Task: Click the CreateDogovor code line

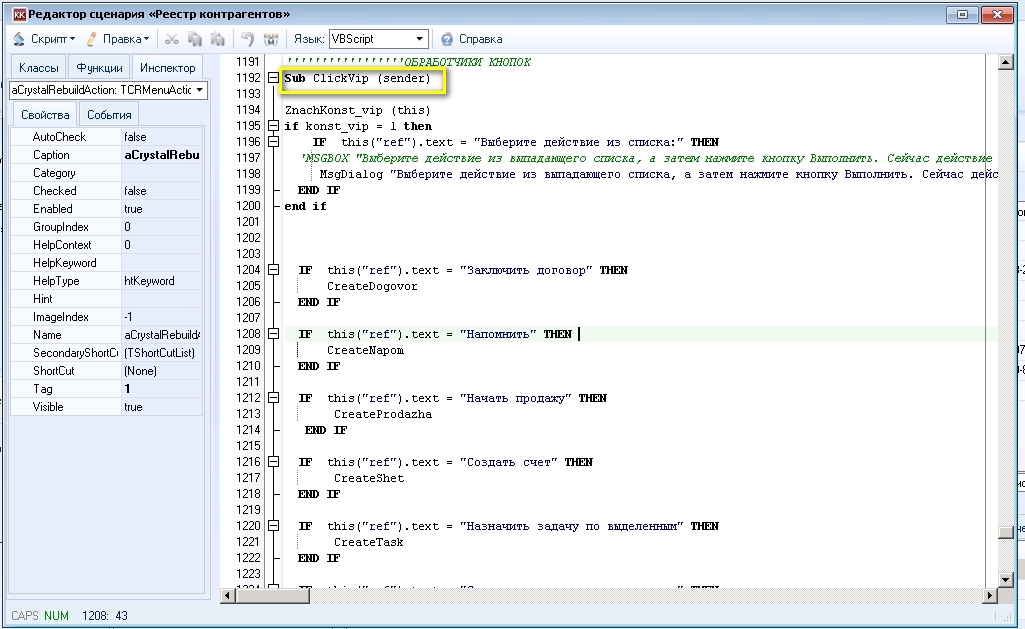Action: pyautogui.click(x=372, y=286)
